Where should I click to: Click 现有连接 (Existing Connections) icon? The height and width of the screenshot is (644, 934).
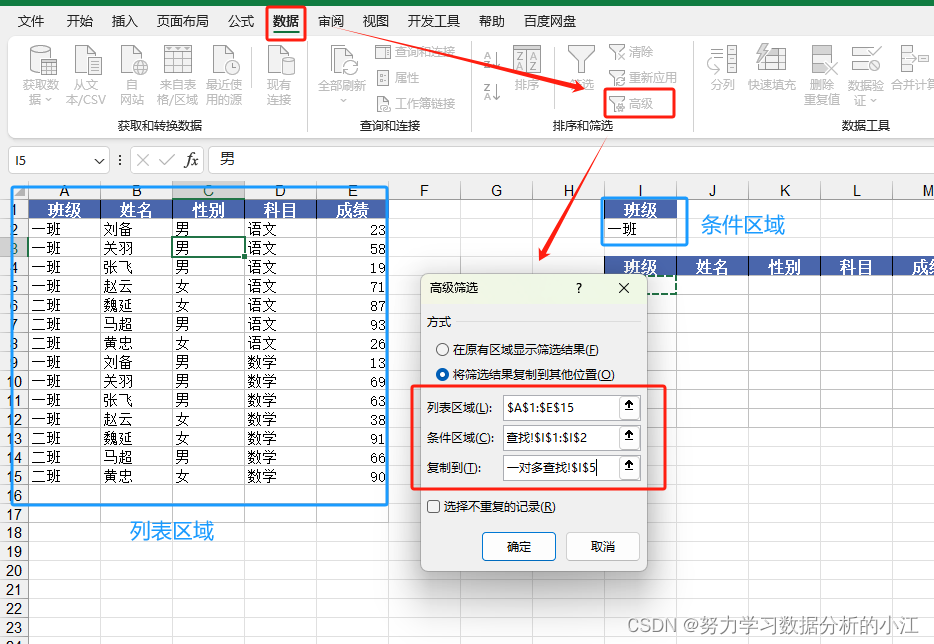[x=280, y=60]
